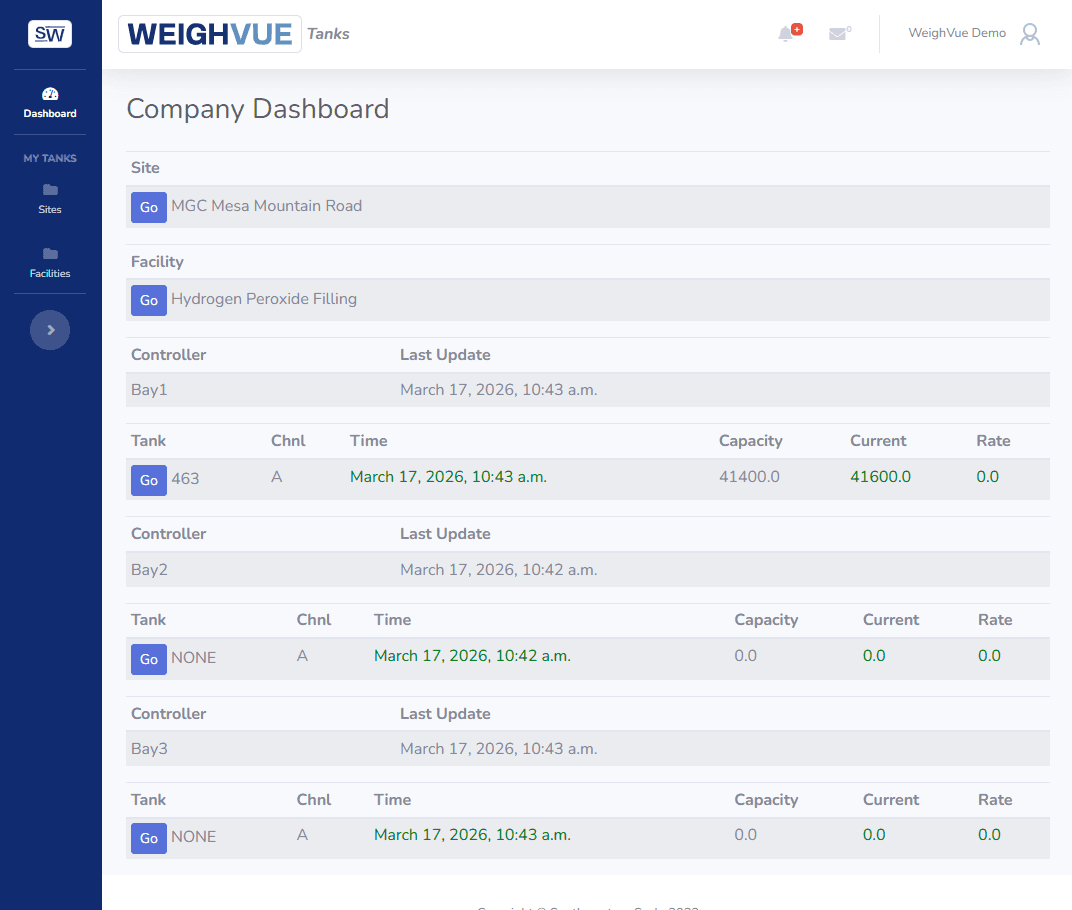Expand the Controller Bay3 section

(x=168, y=713)
